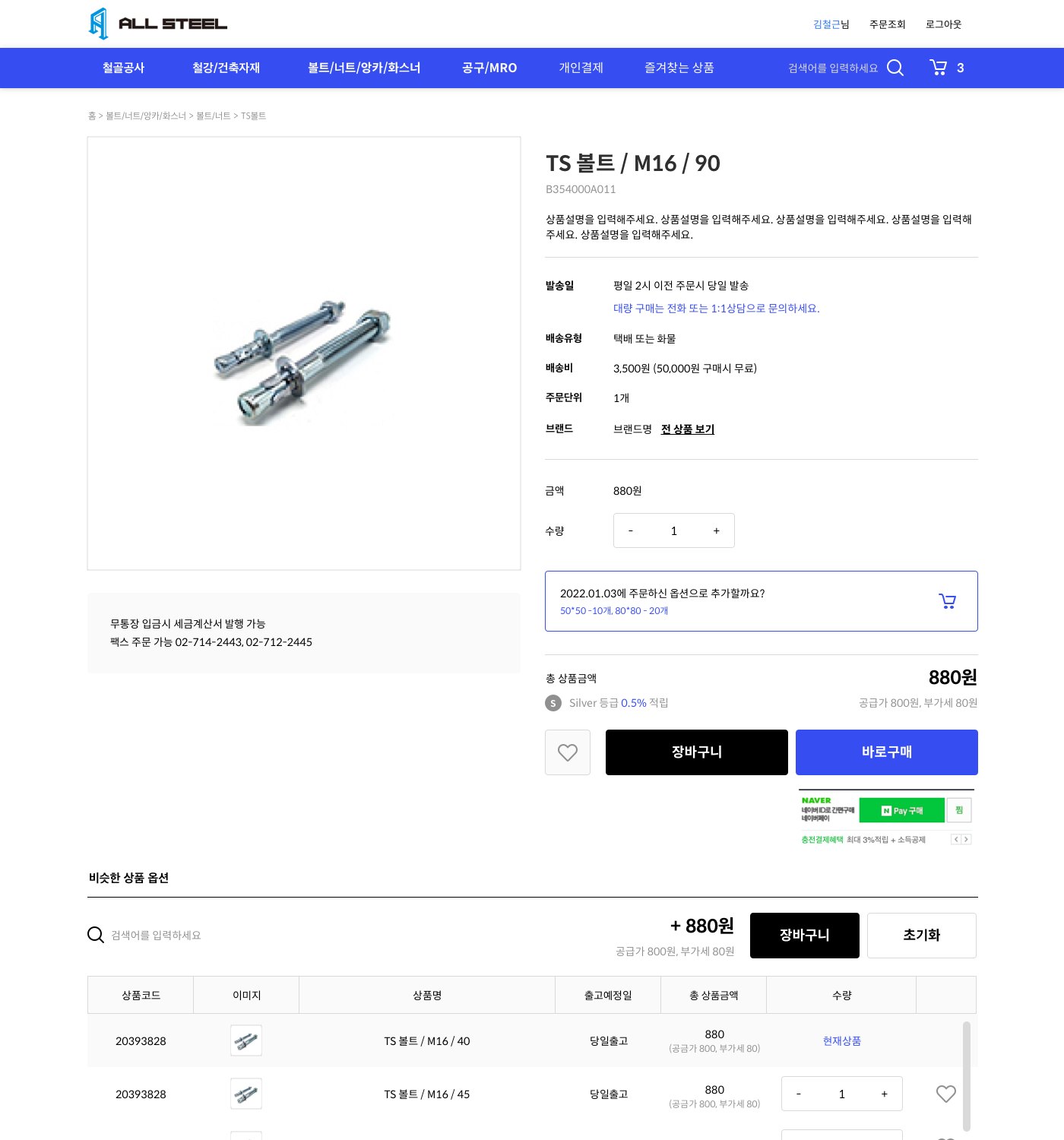Click the 주문조회 link

tap(888, 24)
